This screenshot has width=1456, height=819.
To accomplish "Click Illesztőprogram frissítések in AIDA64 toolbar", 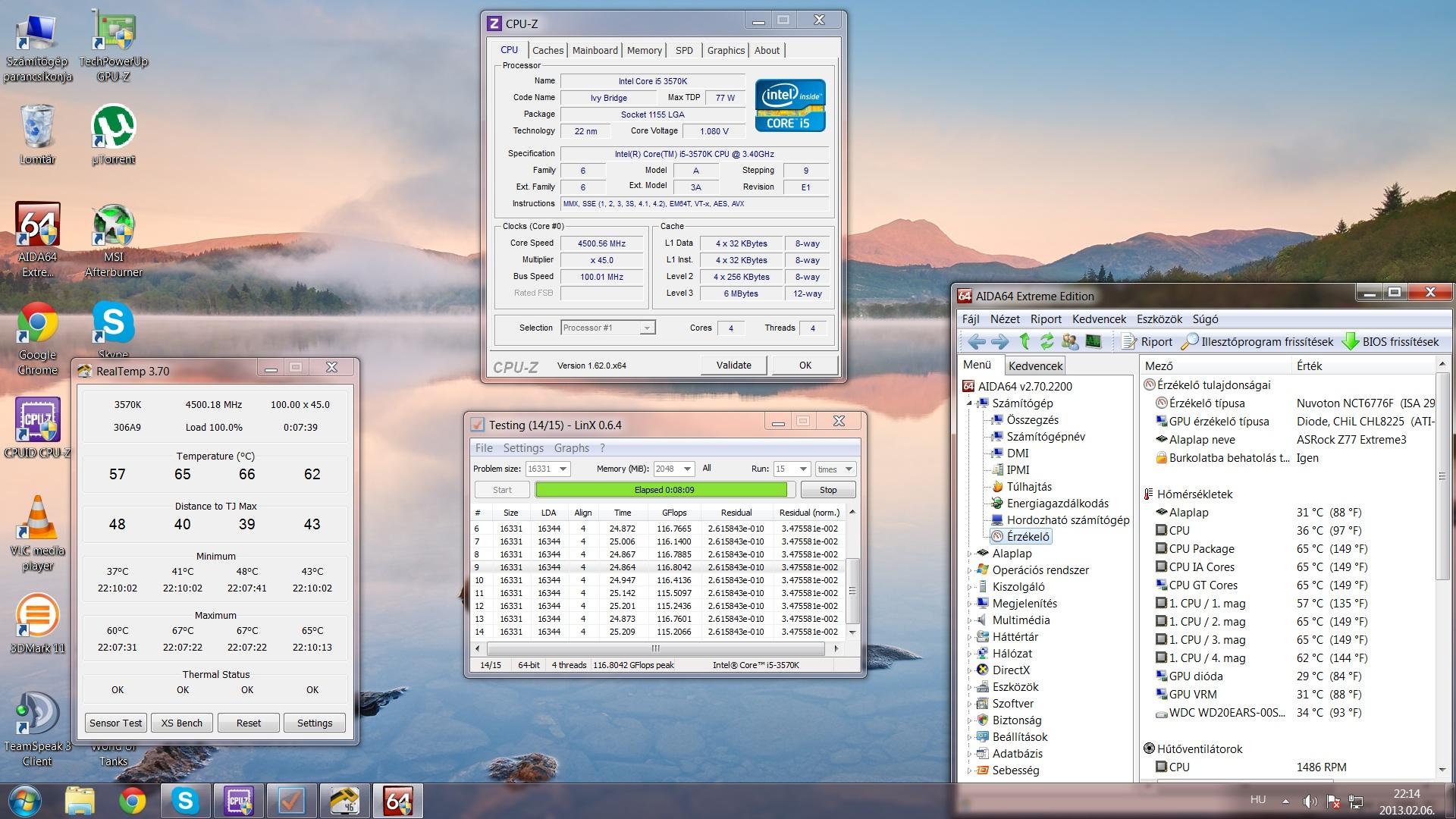I will click(1257, 342).
